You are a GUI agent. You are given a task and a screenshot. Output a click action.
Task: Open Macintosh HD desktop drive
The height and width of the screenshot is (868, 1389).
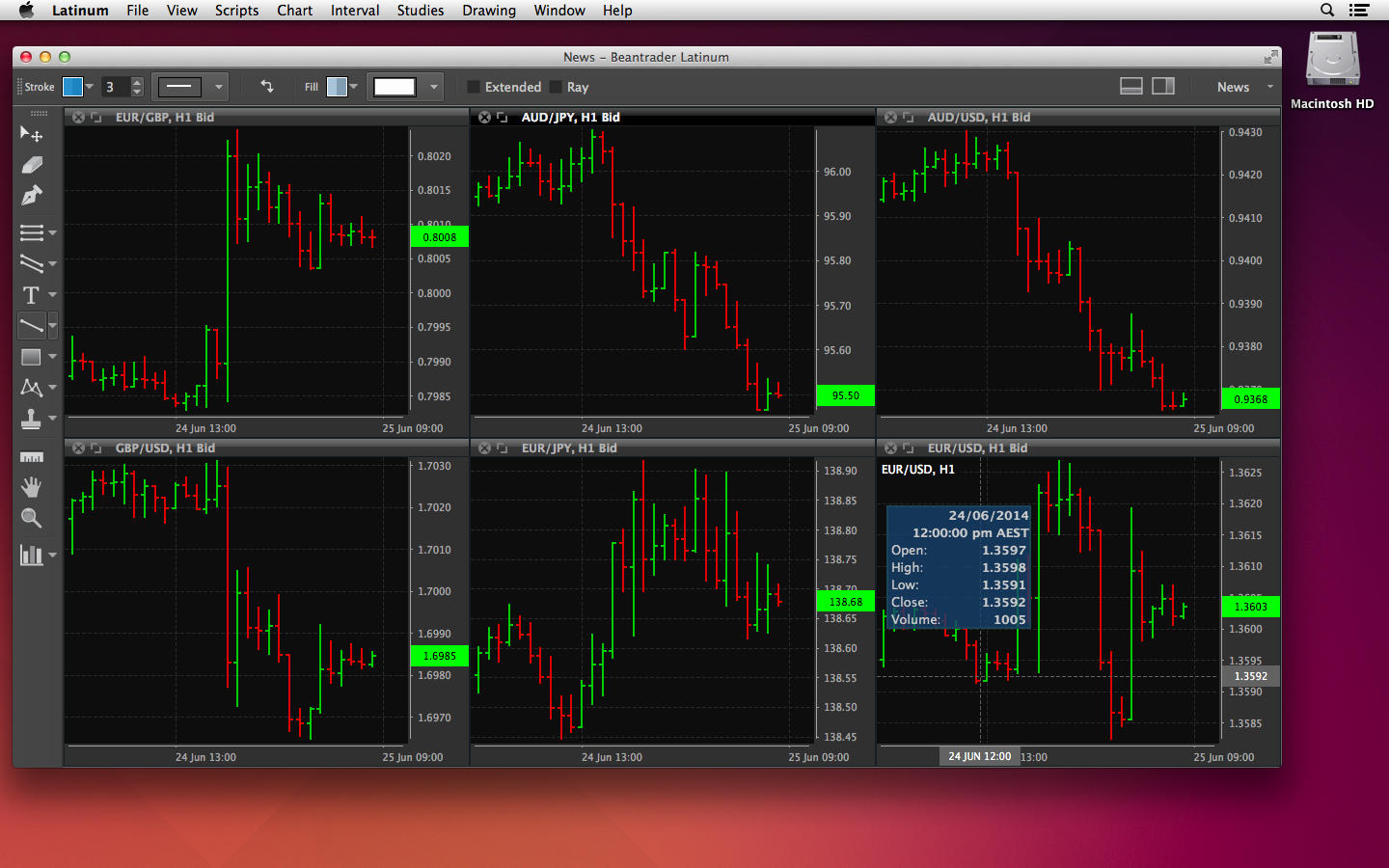pyautogui.click(x=1332, y=70)
